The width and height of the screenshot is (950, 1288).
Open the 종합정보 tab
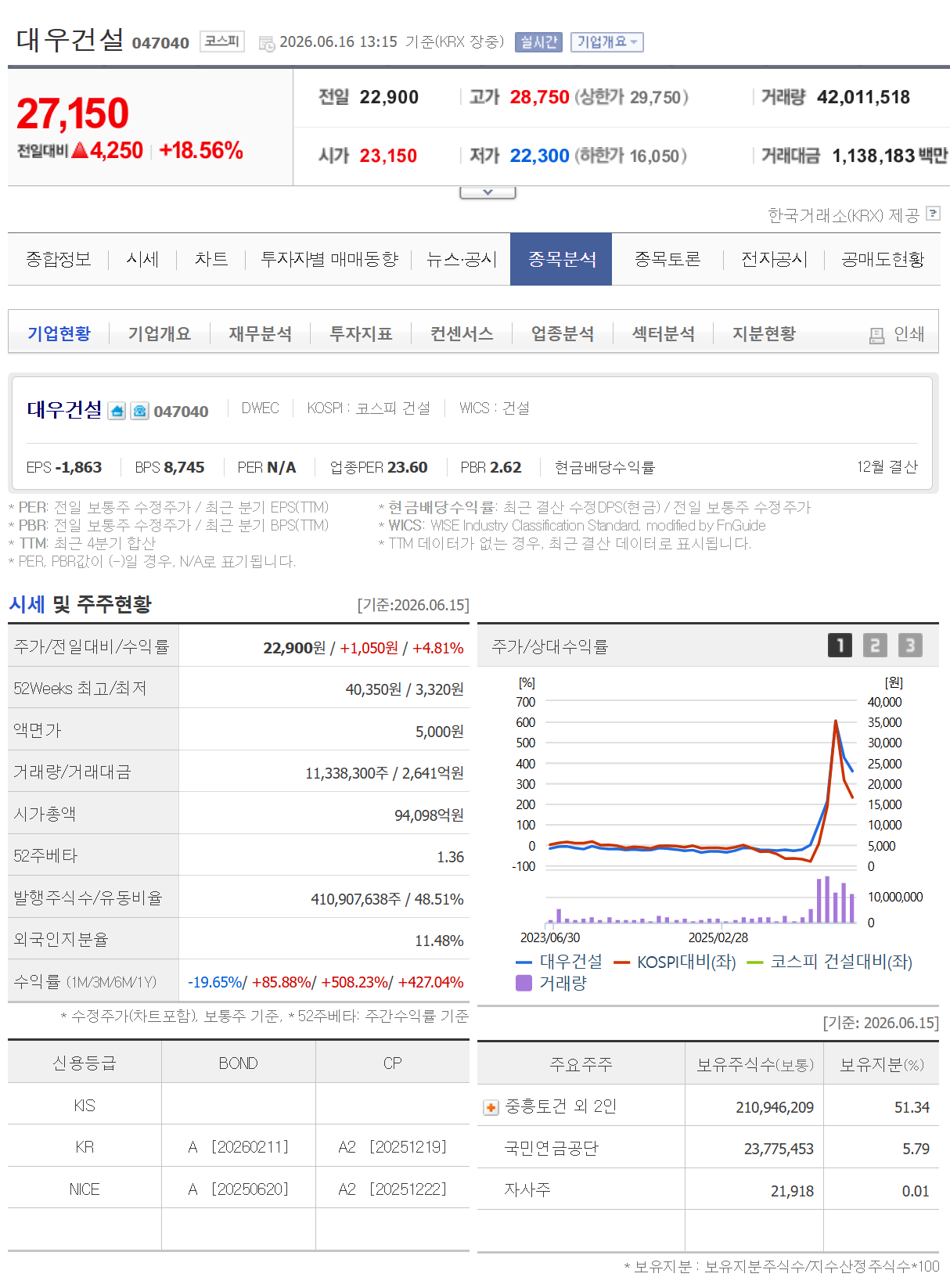(59, 259)
